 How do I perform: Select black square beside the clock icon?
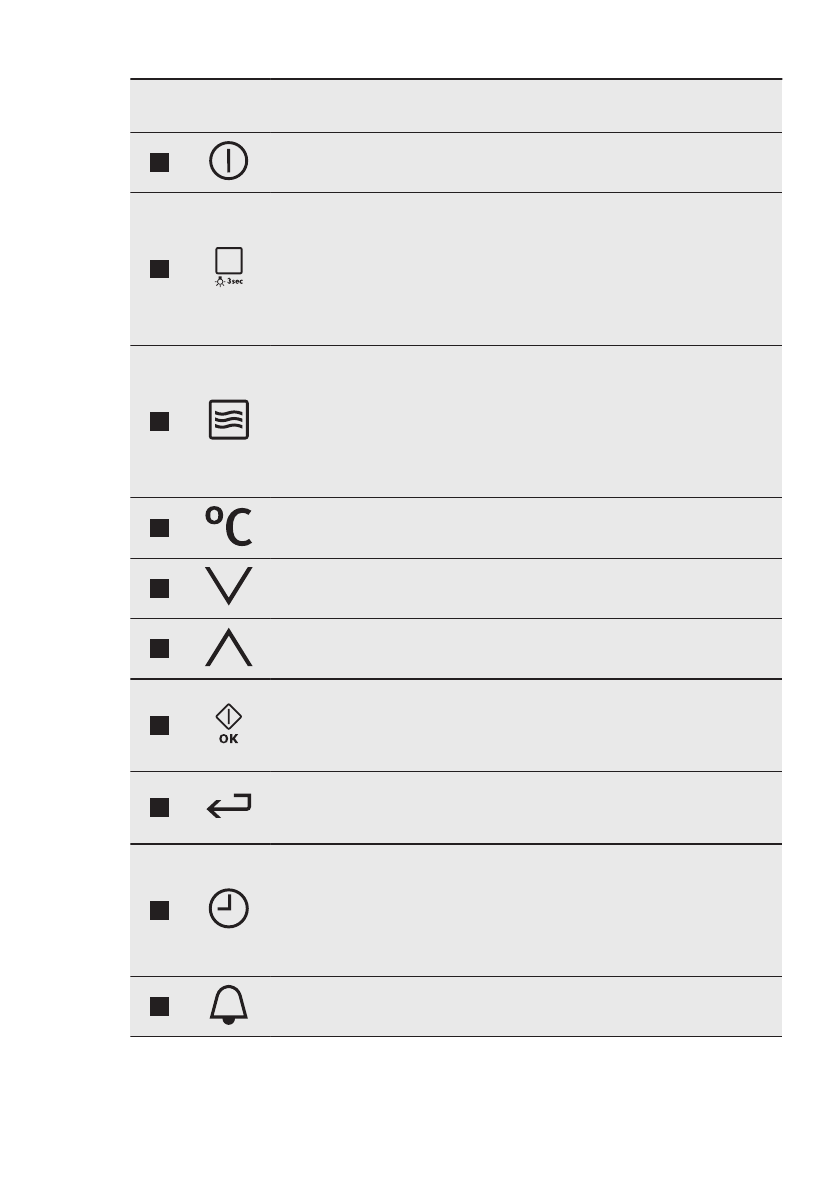tap(159, 910)
